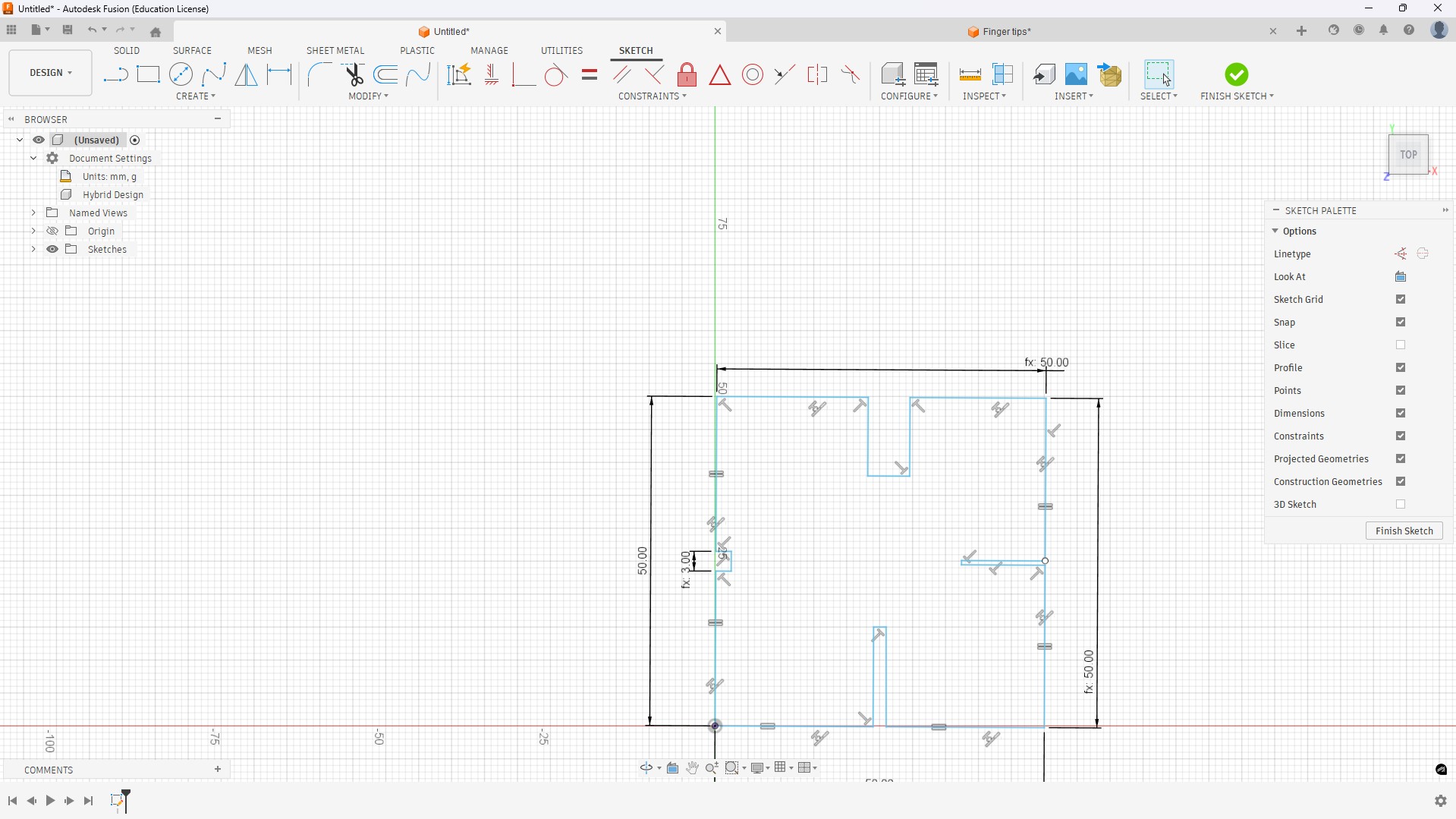The image size is (1456, 819).
Task: Open a new design tab
Action: (x=1301, y=31)
